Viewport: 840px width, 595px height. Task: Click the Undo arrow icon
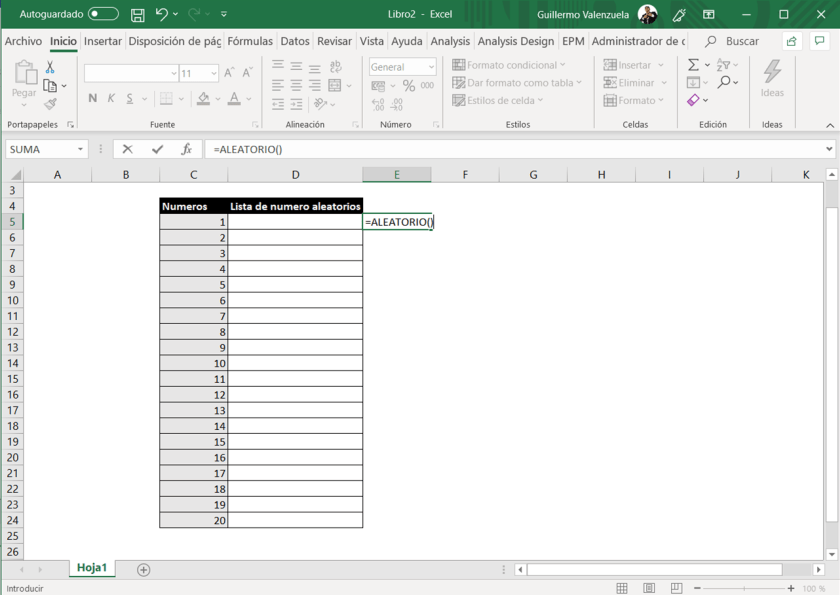tap(161, 15)
